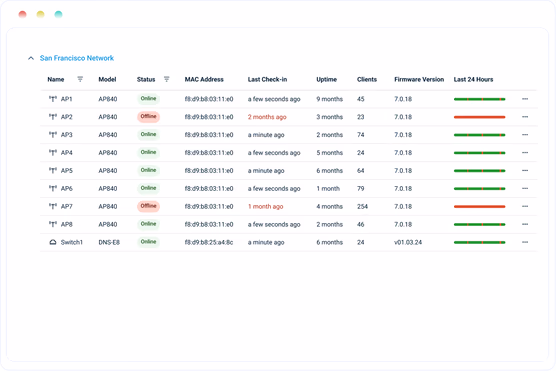Click the AP3 access point antenna icon
This screenshot has height=371, width=556.
click(53, 135)
